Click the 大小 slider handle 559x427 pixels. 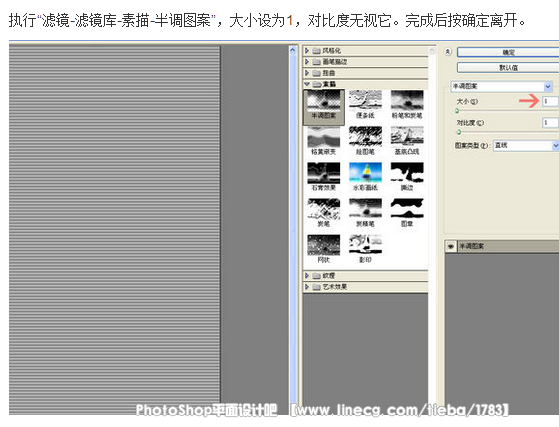point(457,111)
